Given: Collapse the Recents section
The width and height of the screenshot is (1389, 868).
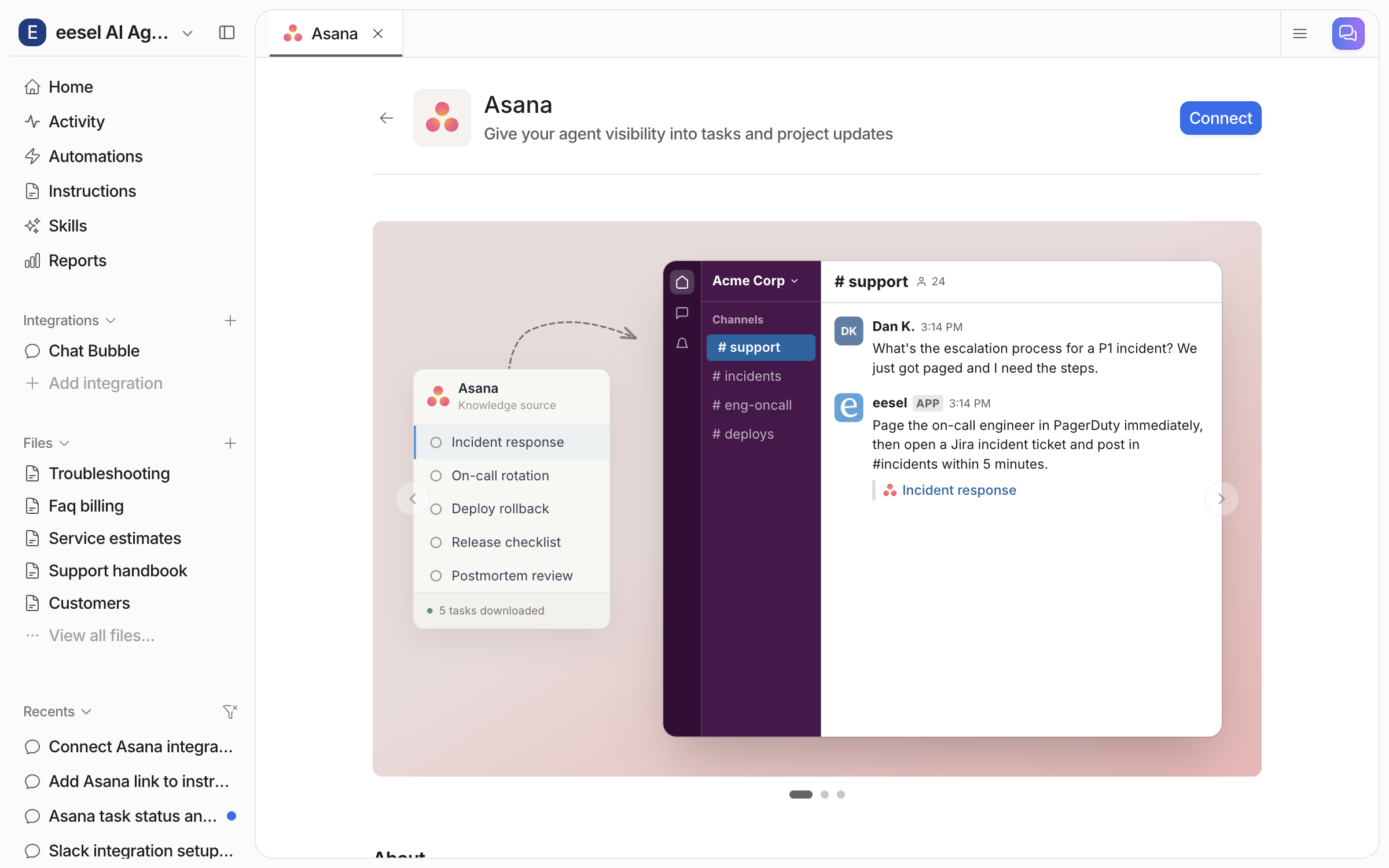Looking at the screenshot, I should click(57, 712).
